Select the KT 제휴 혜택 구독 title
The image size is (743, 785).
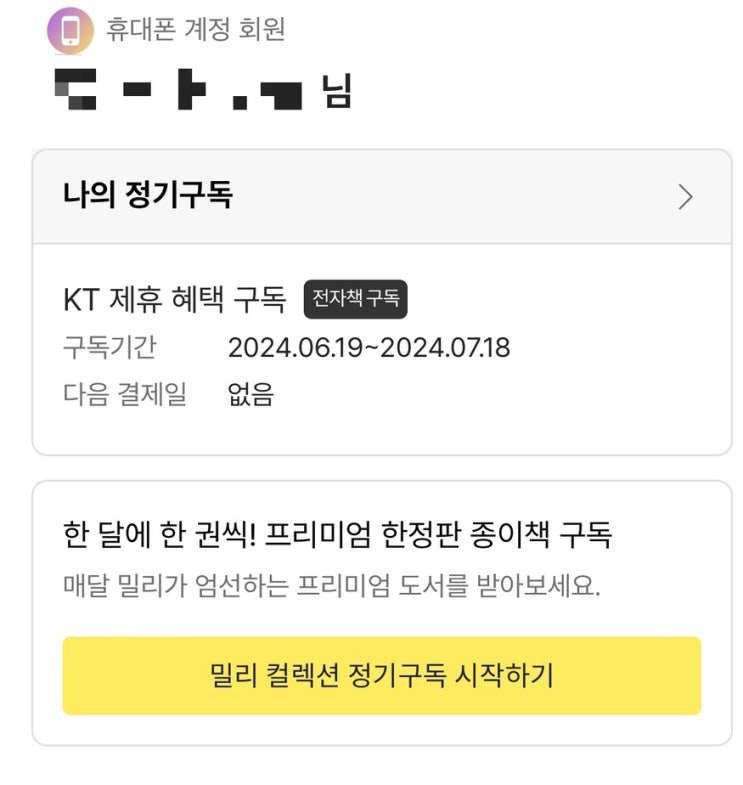click(174, 298)
